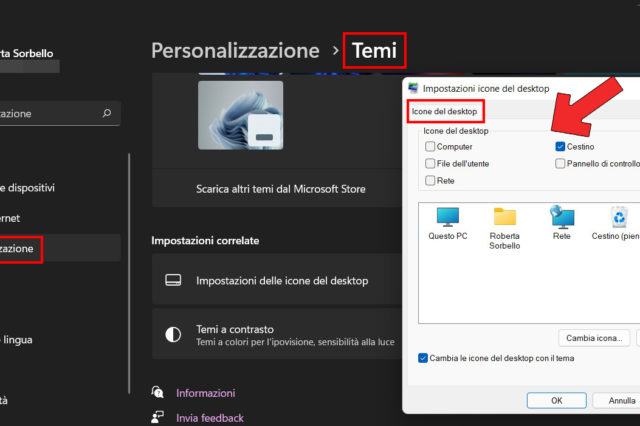Confirm the dialog with OK
640x426 pixels.
click(556, 400)
